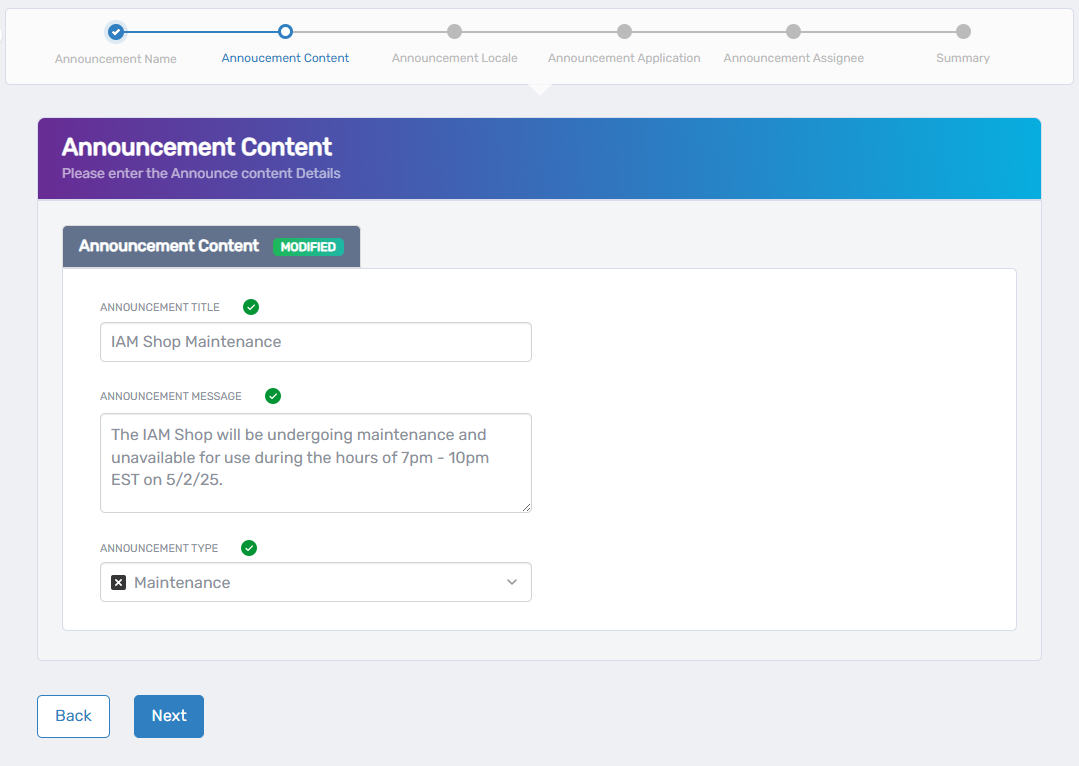1079x766 pixels.
Task: Go to the Announcement Locale step
Action: 454,32
